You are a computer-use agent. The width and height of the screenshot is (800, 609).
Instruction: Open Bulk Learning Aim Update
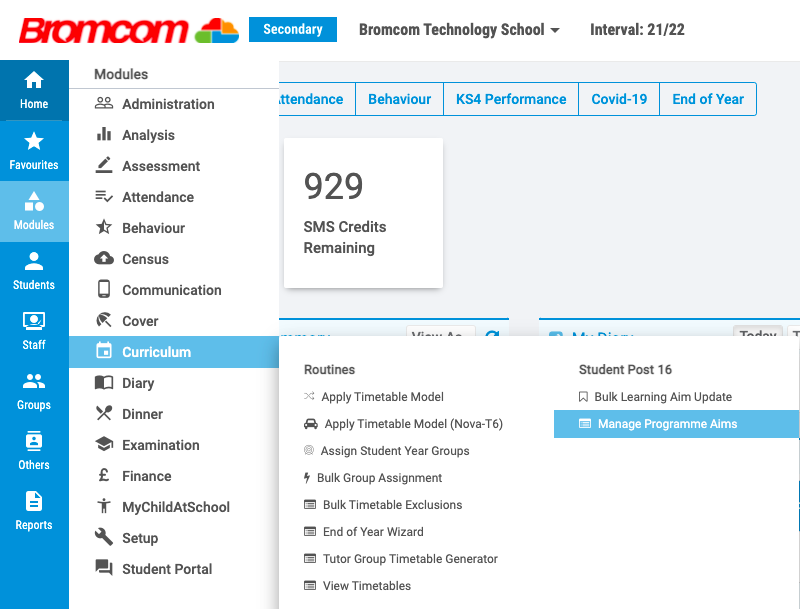[663, 397]
